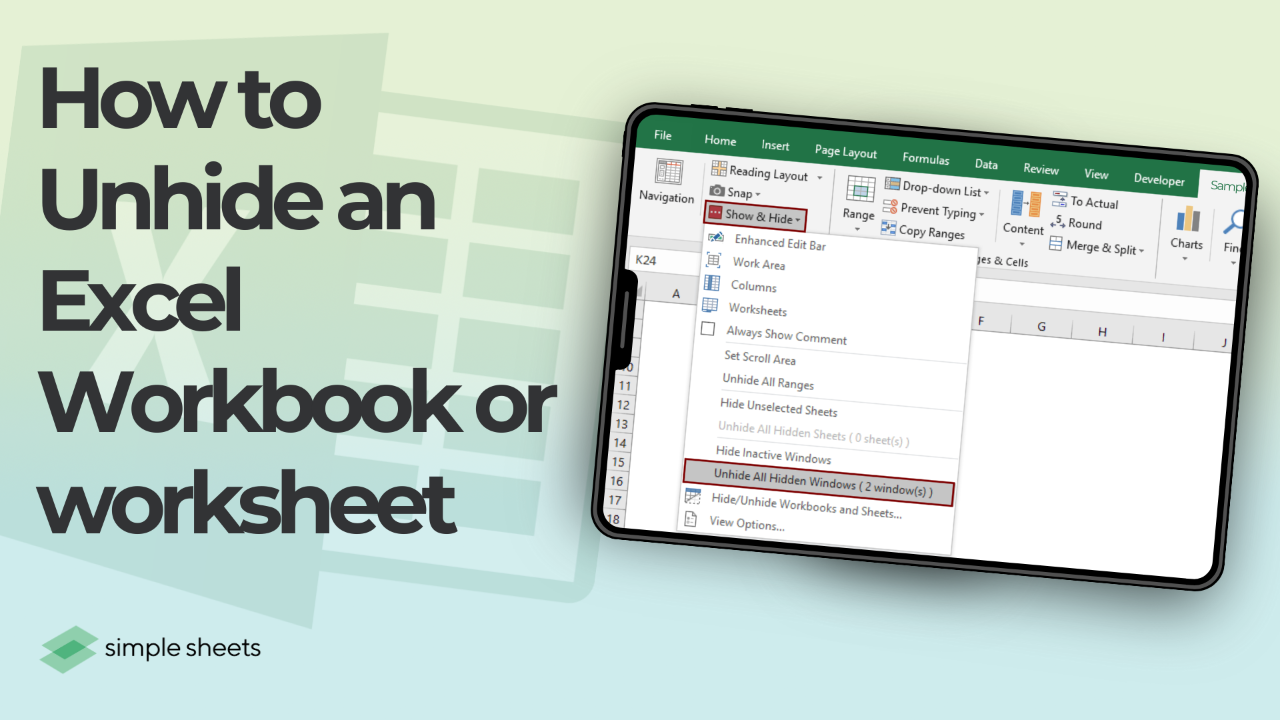This screenshot has height=720, width=1280.
Task: Open the Developer ribbon tab
Action: coord(1159,180)
